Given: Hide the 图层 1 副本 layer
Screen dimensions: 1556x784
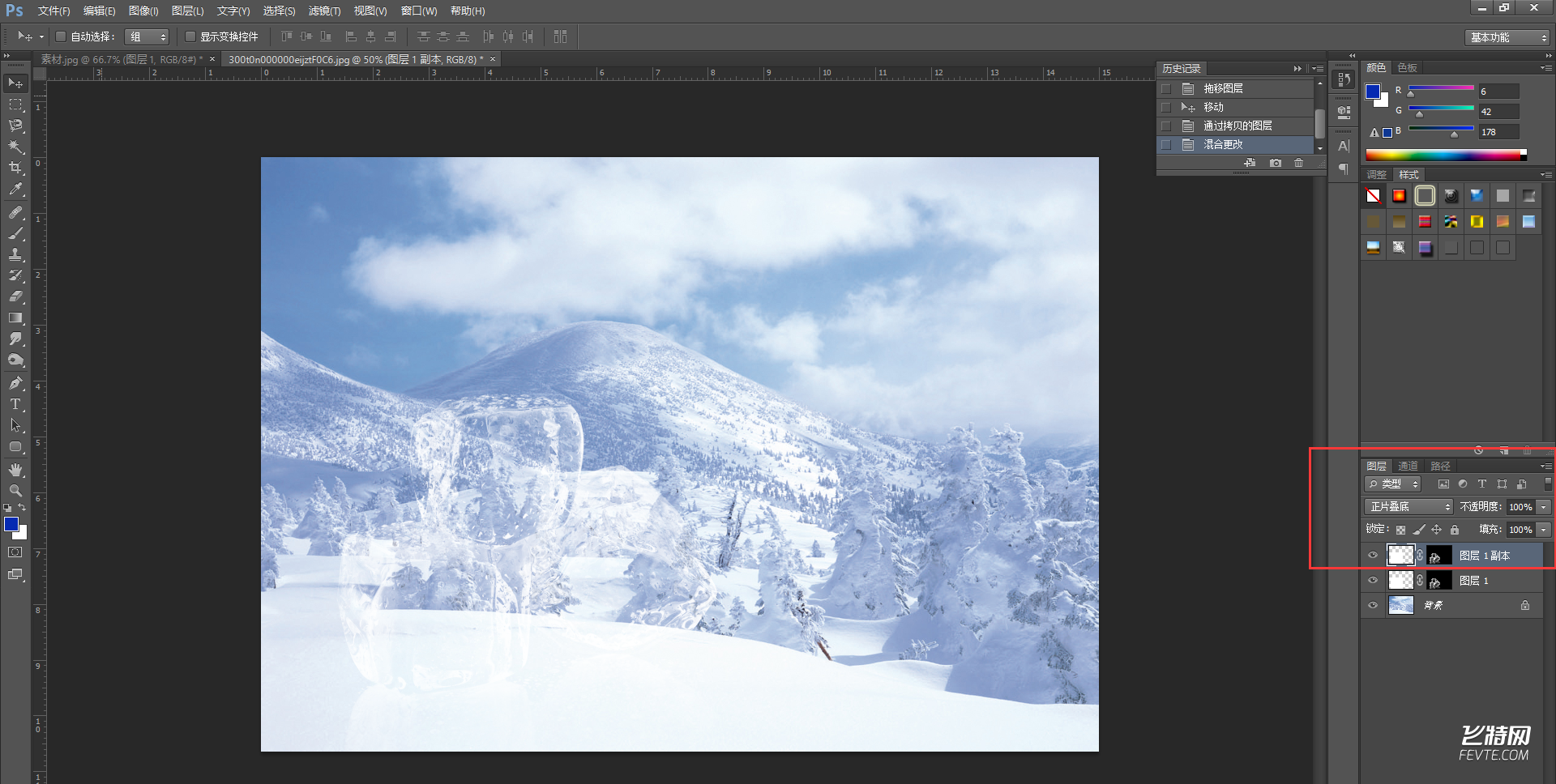Looking at the screenshot, I should point(1373,556).
